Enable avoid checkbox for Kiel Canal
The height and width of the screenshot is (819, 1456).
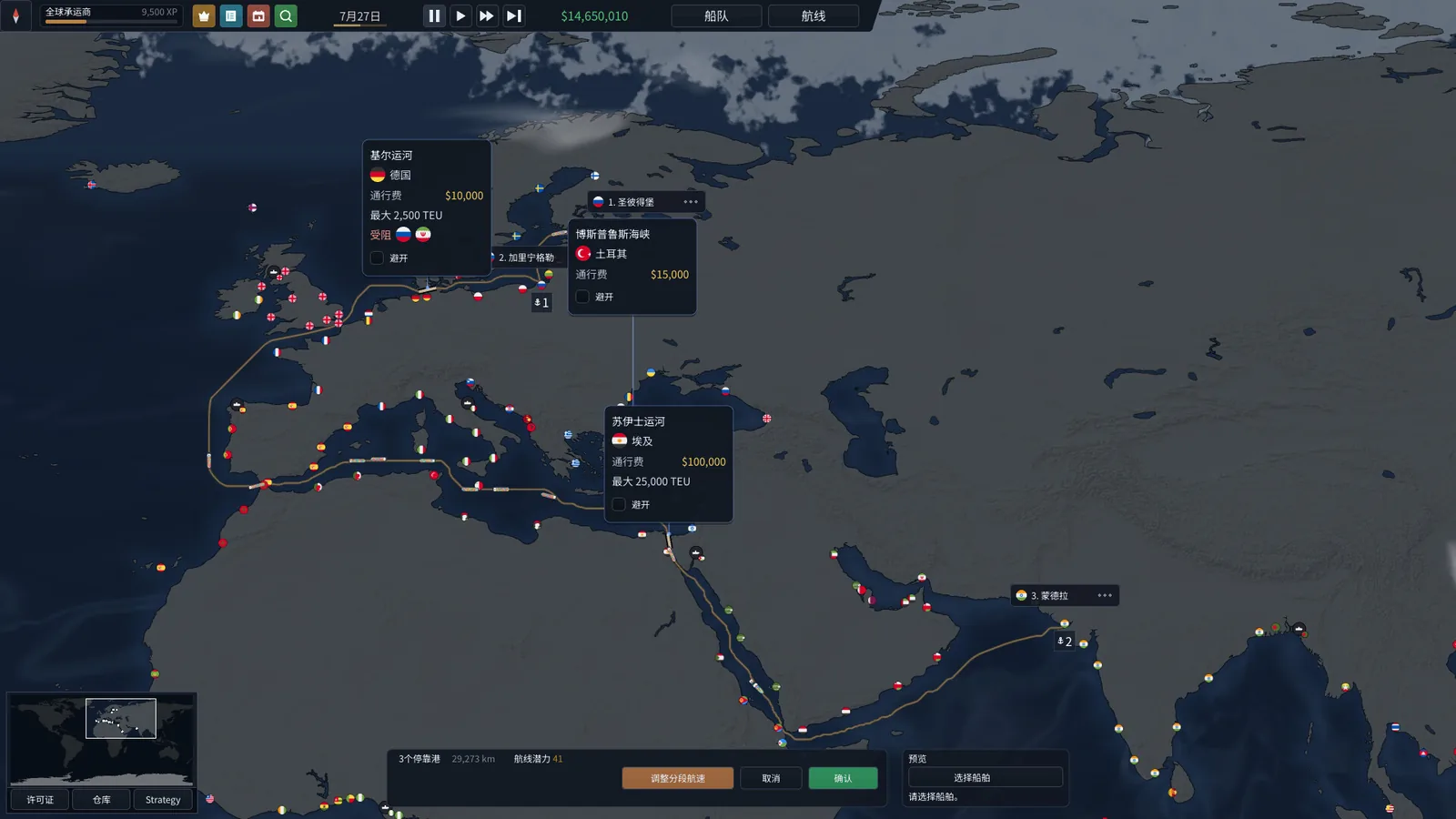[377, 258]
